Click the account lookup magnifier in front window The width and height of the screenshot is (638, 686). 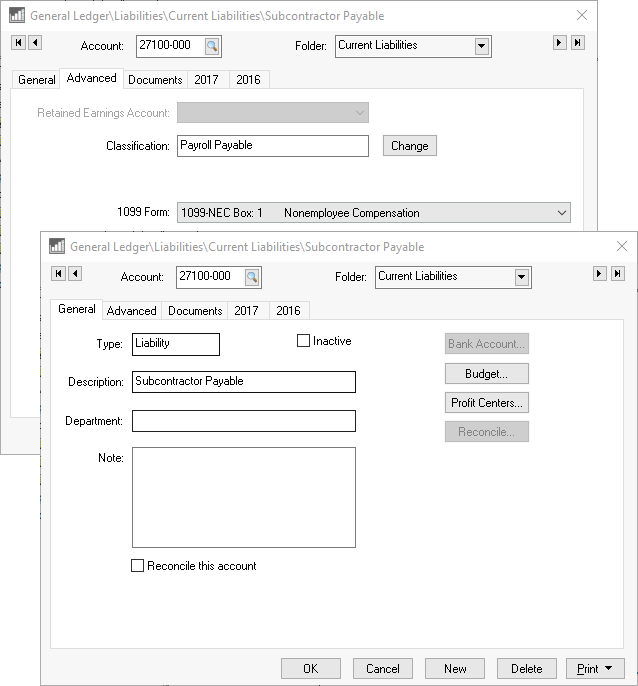point(252,277)
